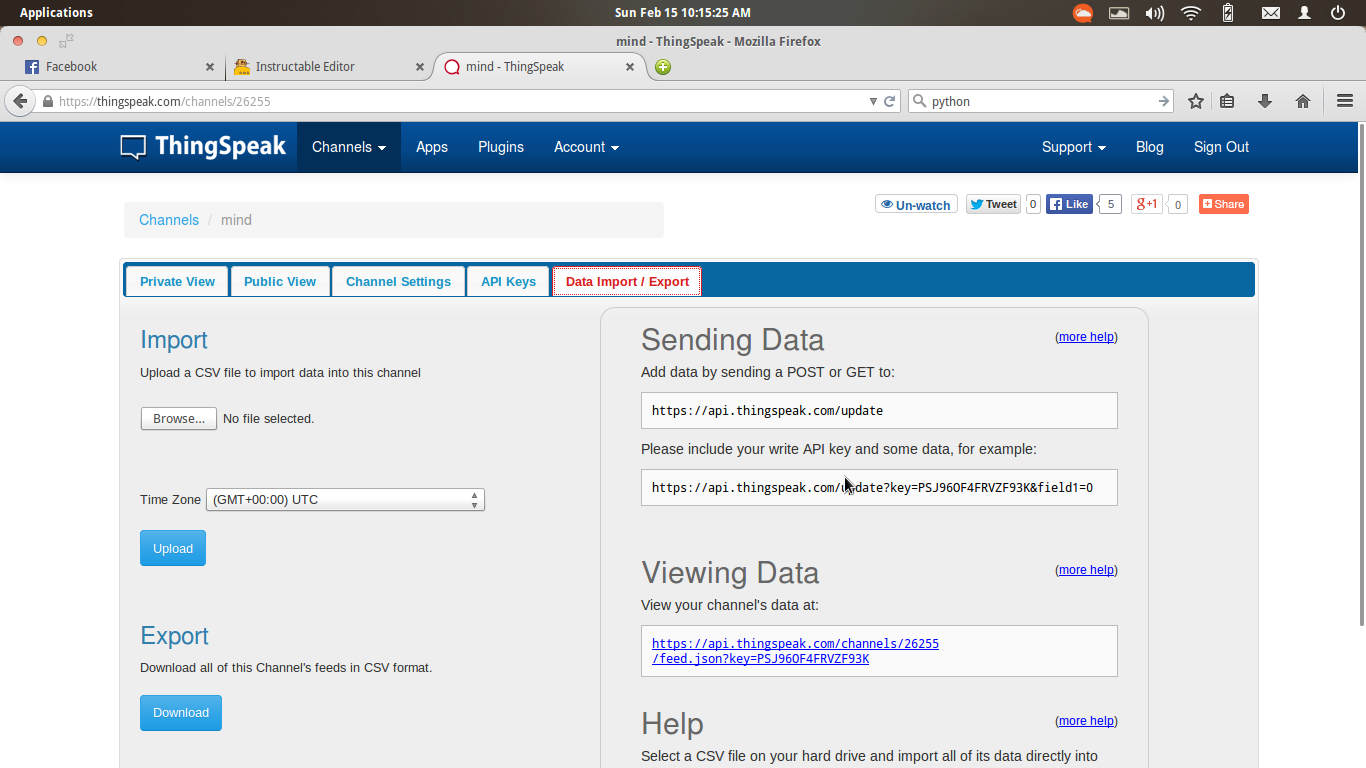Viewport: 1366px width, 768px height.
Task: Click the URL address bar
Action: tap(460, 101)
